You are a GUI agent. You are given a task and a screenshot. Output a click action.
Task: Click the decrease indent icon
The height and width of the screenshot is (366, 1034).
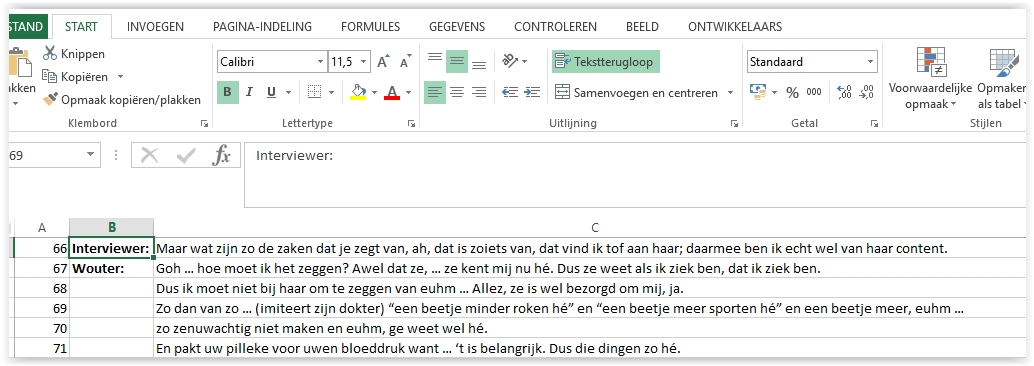pos(510,92)
